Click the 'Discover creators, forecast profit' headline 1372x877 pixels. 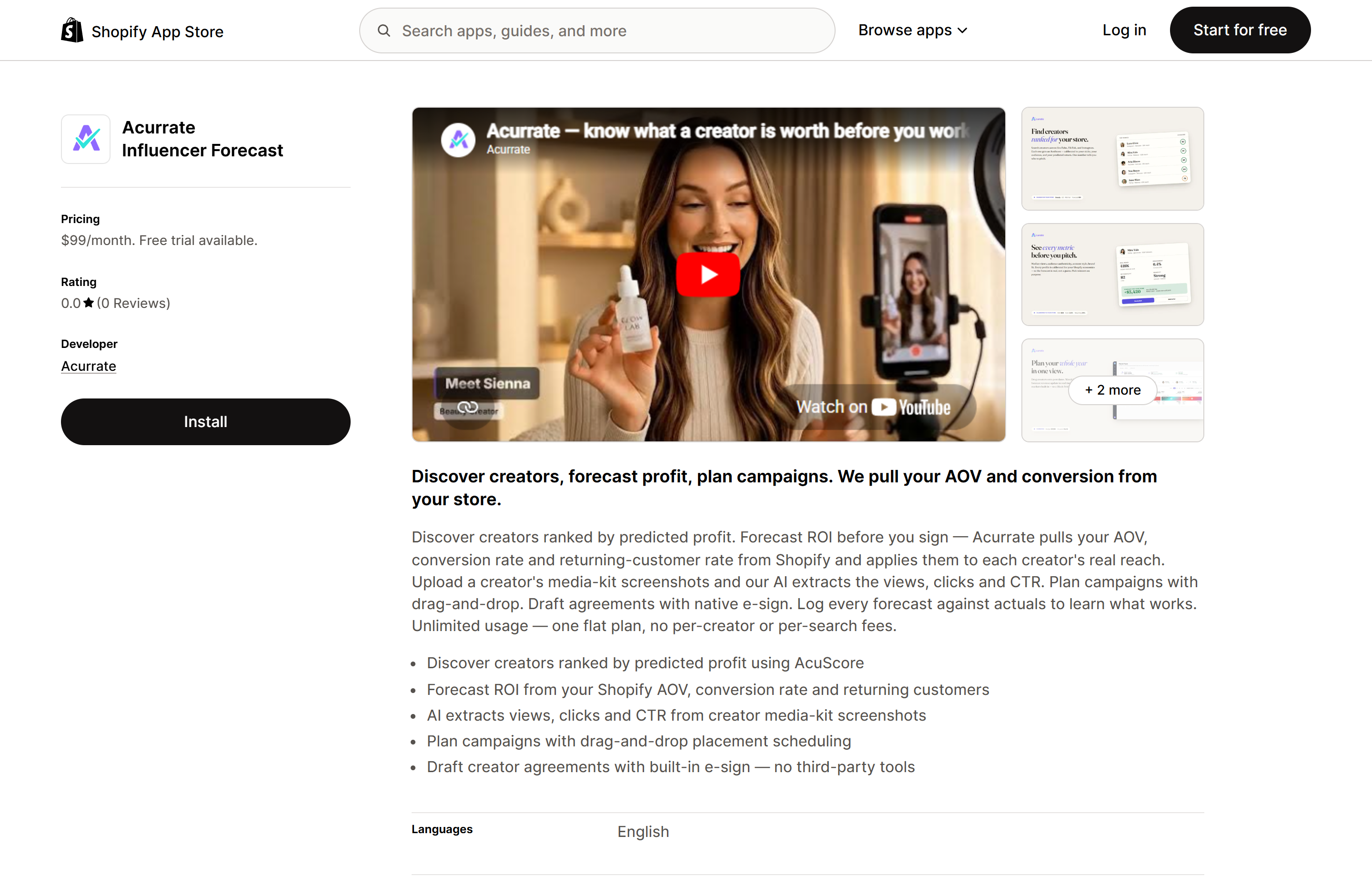coord(784,488)
